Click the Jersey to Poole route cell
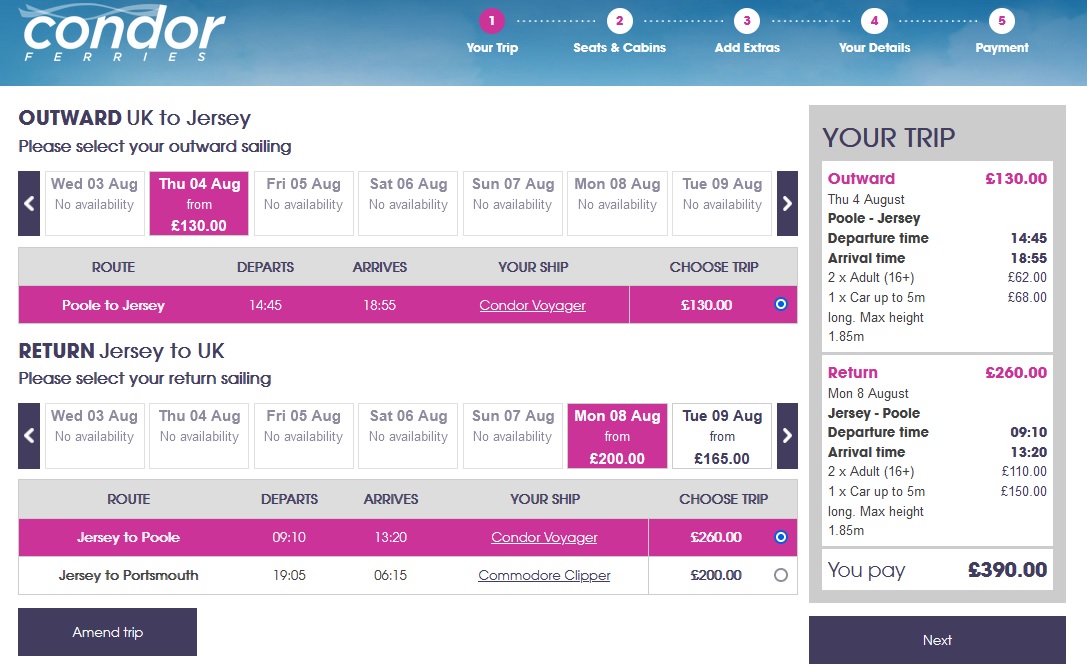Image resolution: width=1087 pixels, height=672 pixels. click(x=128, y=537)
